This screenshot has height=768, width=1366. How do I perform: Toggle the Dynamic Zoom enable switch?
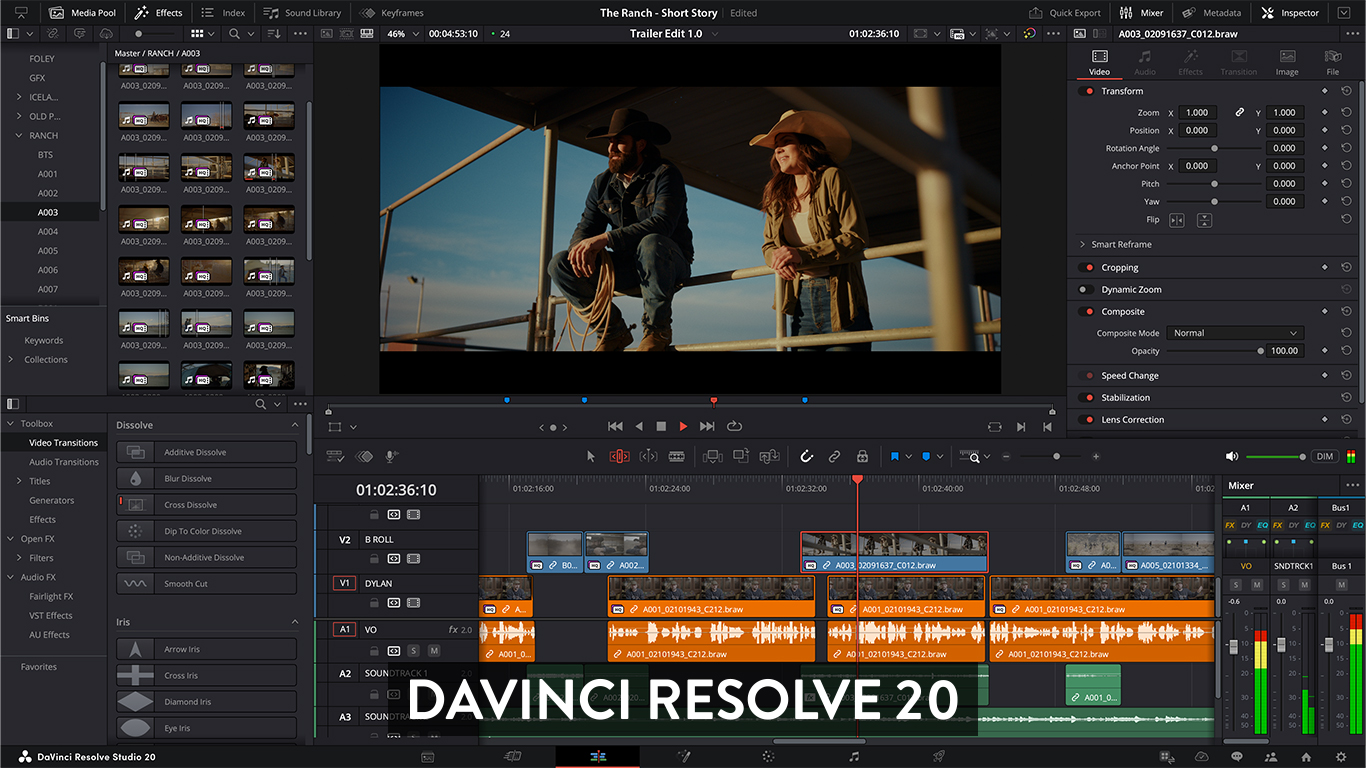coord(1087,290)
